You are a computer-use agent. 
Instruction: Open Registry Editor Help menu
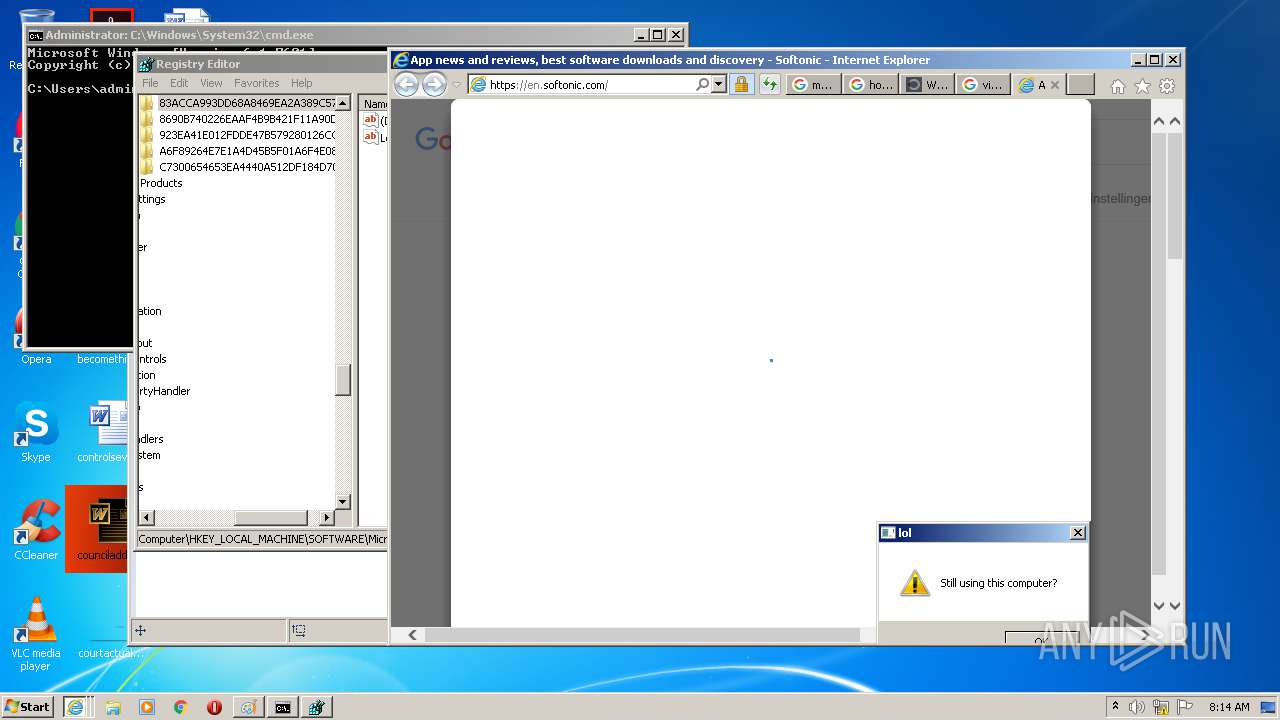[x=302, y=83]
